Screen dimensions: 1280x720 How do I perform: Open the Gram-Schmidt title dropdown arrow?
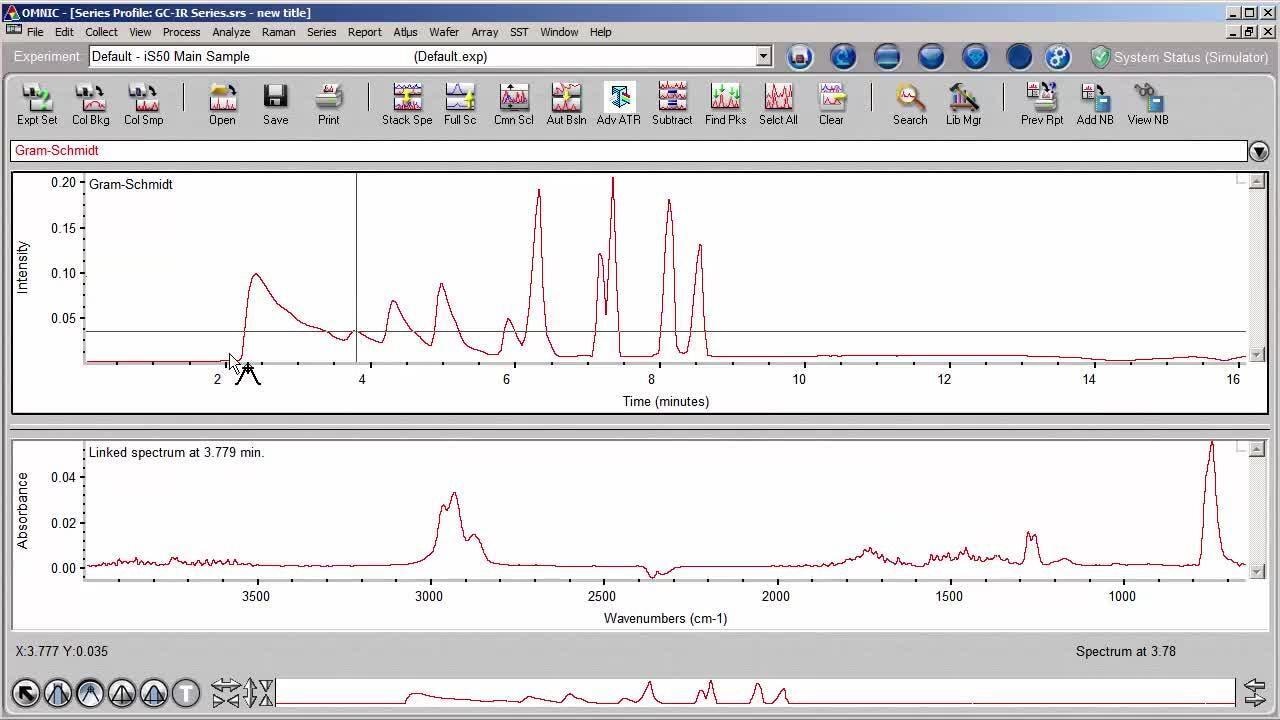click(1258, 151)
